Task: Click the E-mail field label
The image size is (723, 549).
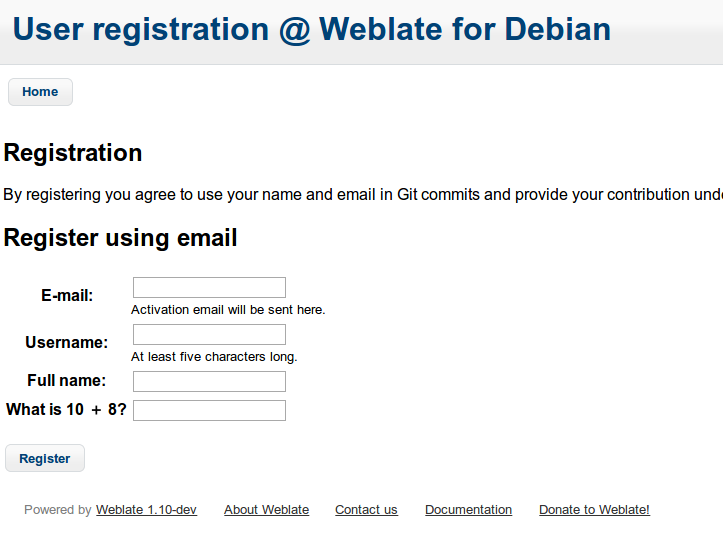Action: [x=67, y=296]
